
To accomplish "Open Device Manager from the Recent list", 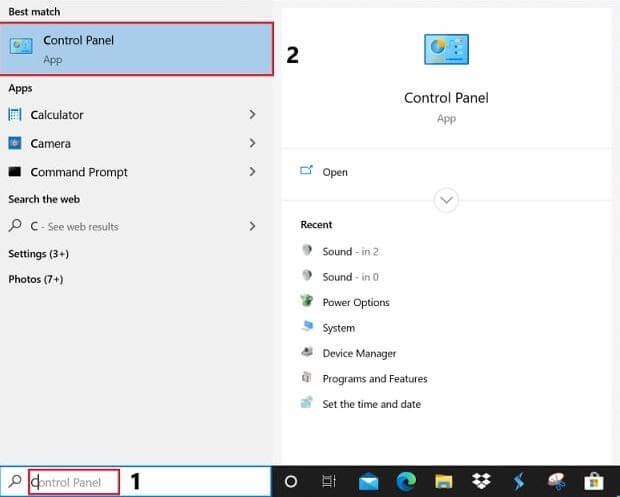I will coord(359,353).
